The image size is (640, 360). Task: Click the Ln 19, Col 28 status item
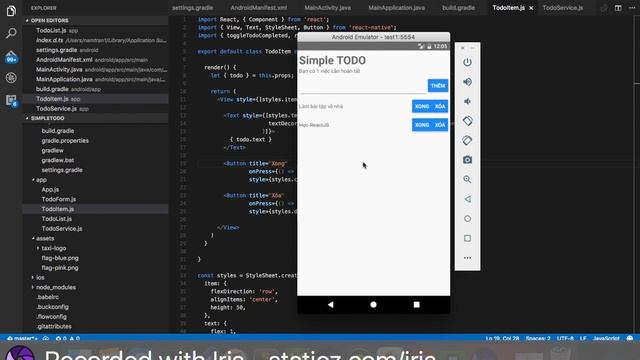tap(502, 338)
